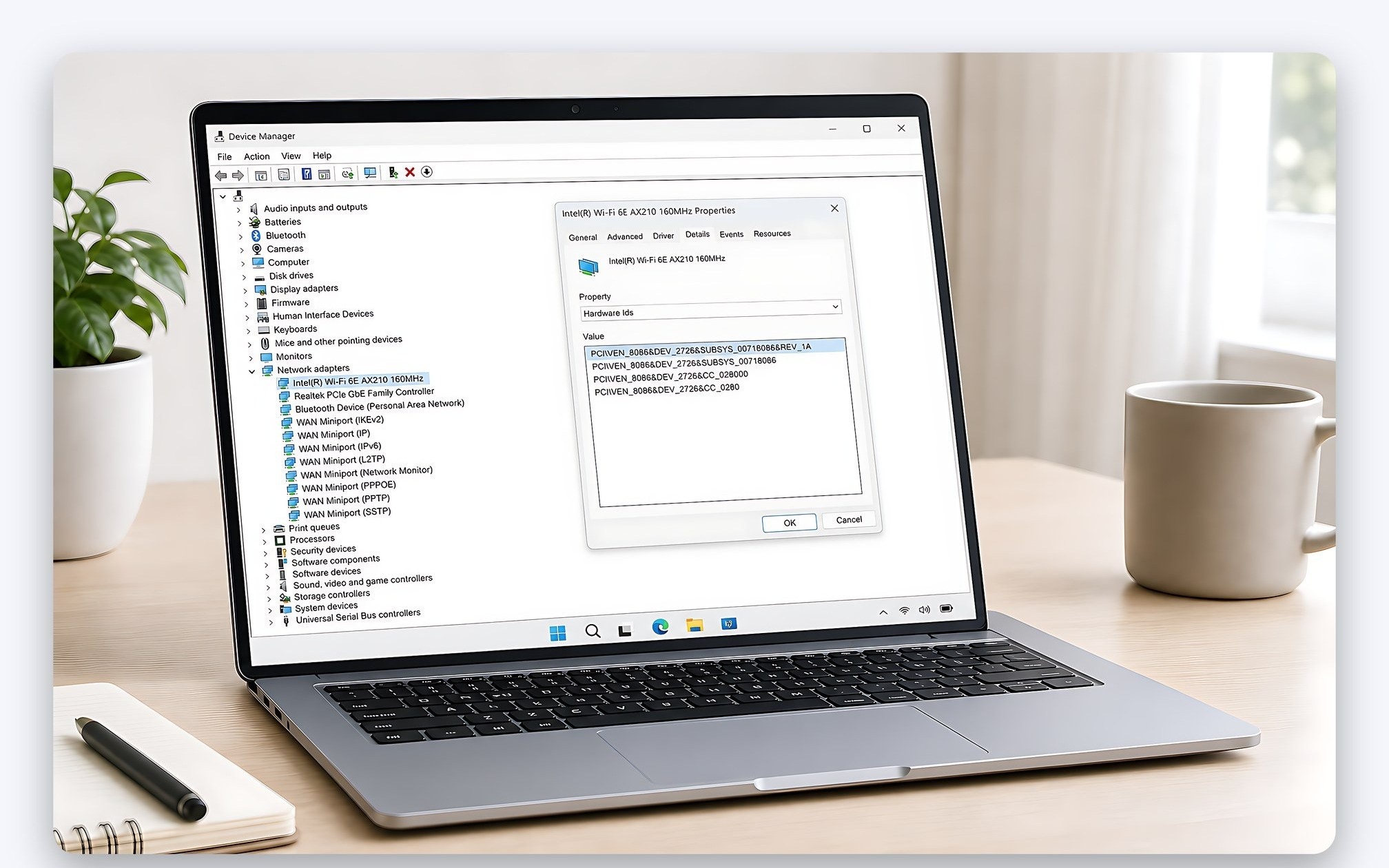This screenshot has height=868, width=1389.
Task: Open the View menu
Action: point(291,156)
